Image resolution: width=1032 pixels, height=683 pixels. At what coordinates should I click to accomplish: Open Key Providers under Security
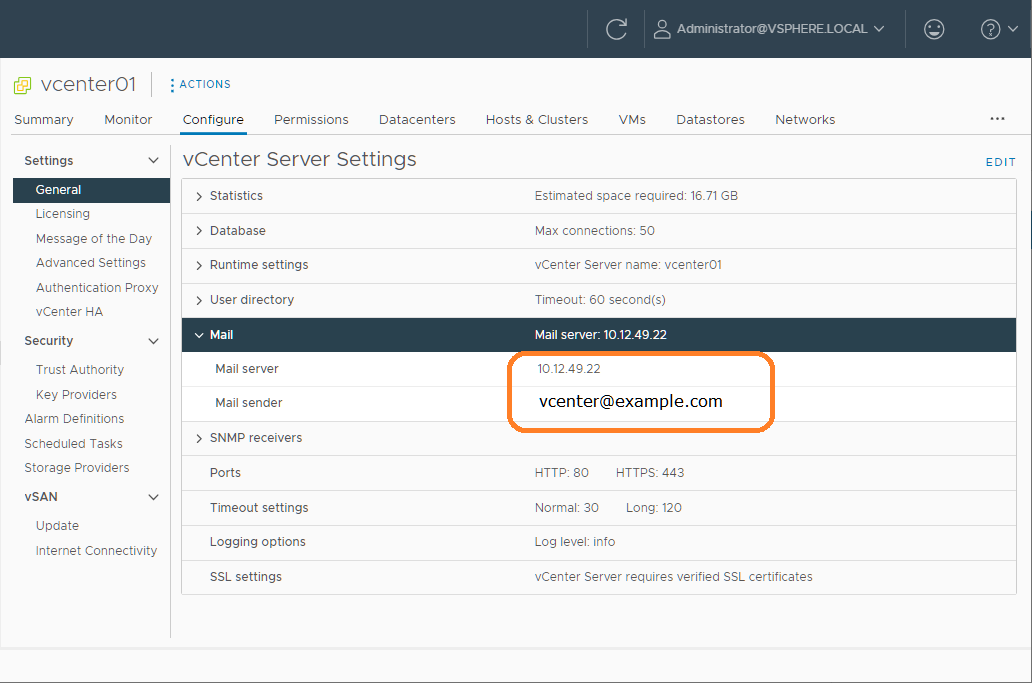(76, 395)
